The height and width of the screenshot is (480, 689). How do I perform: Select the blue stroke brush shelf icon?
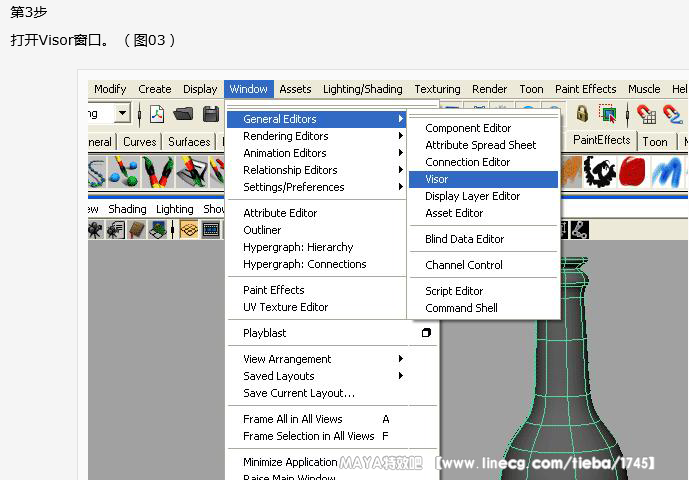pos(666,172)
